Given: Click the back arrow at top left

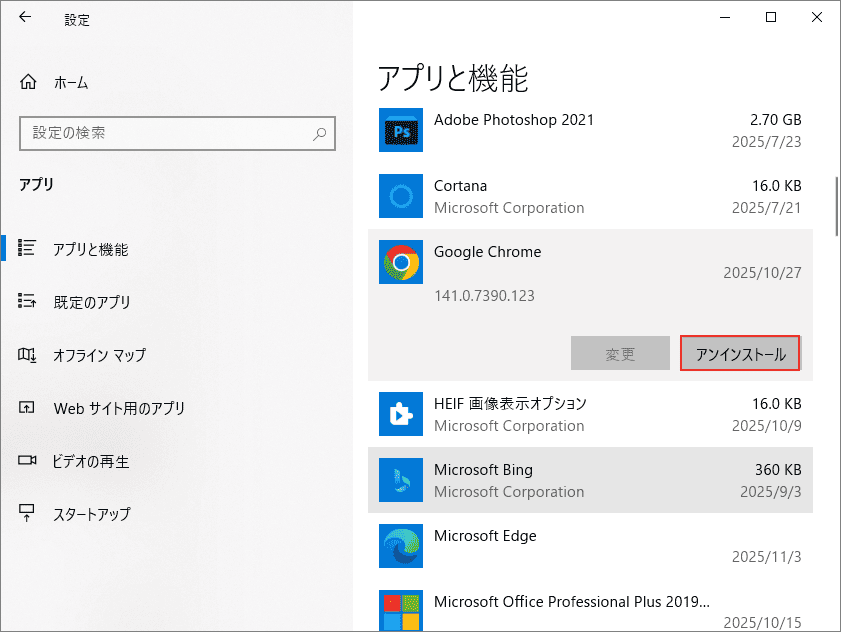Looking at the screenshot, I should pyautogui.click(x=24, y=17).
